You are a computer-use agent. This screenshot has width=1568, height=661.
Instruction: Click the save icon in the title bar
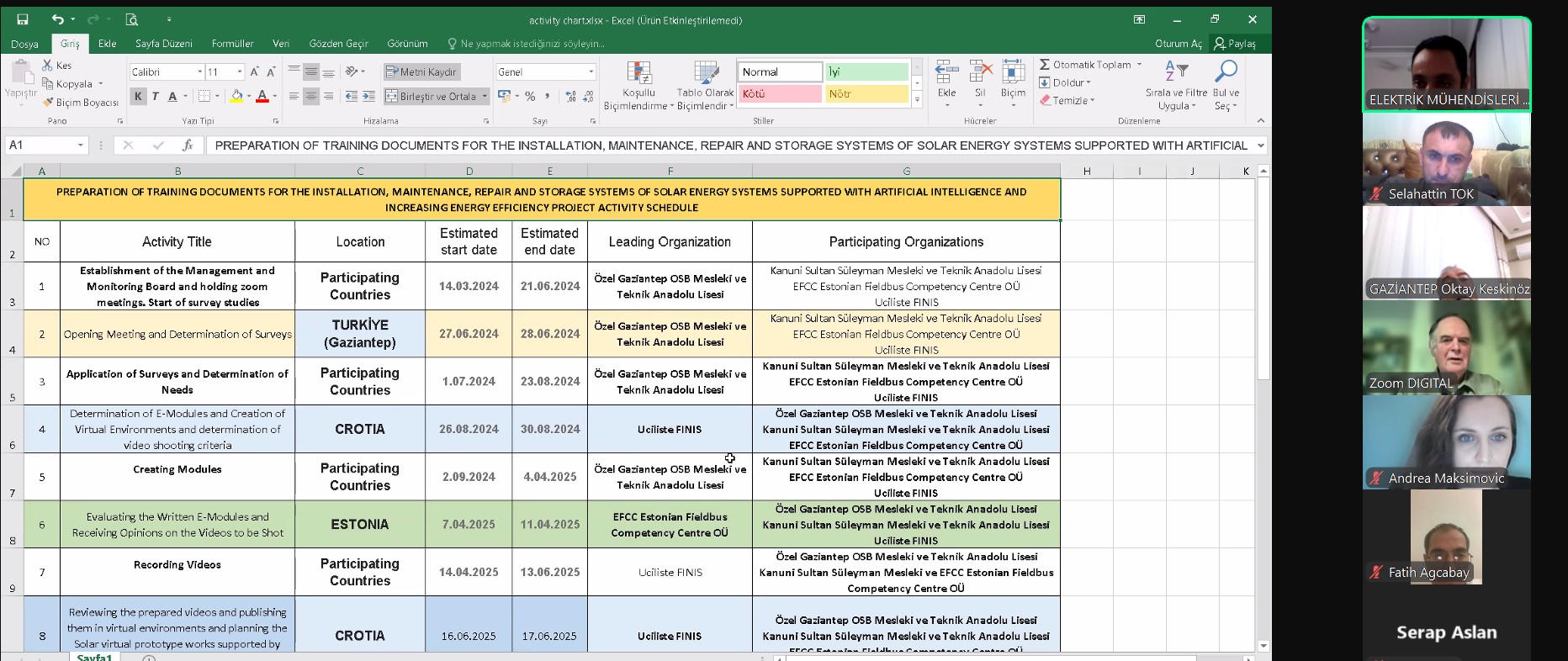tap(23, 19)
